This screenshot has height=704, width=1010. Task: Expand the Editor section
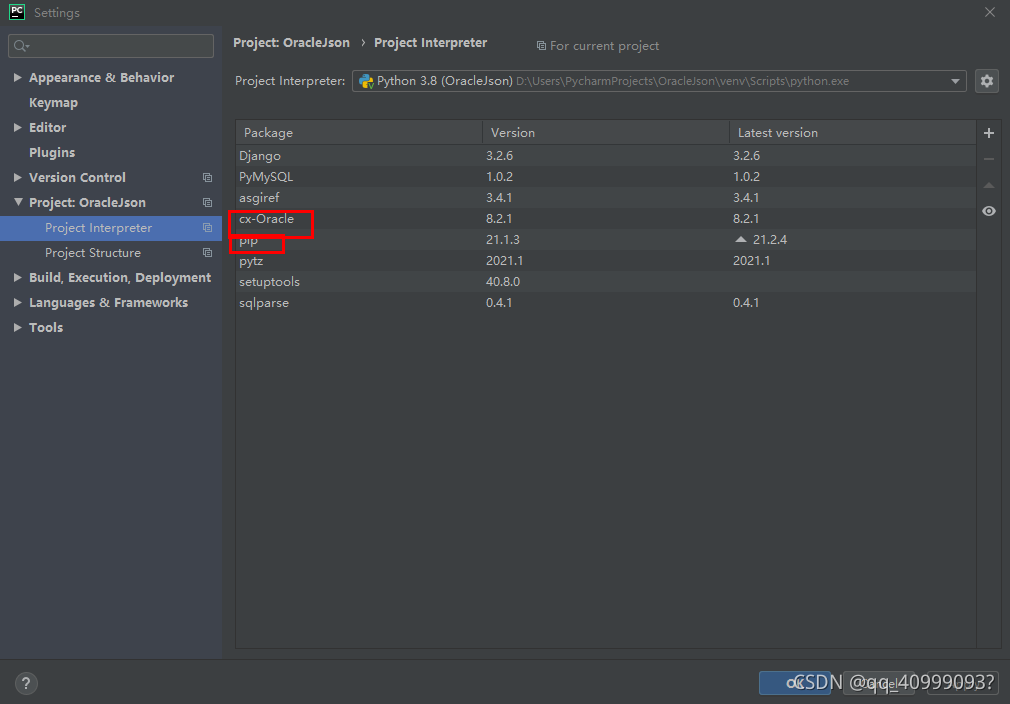17,128
